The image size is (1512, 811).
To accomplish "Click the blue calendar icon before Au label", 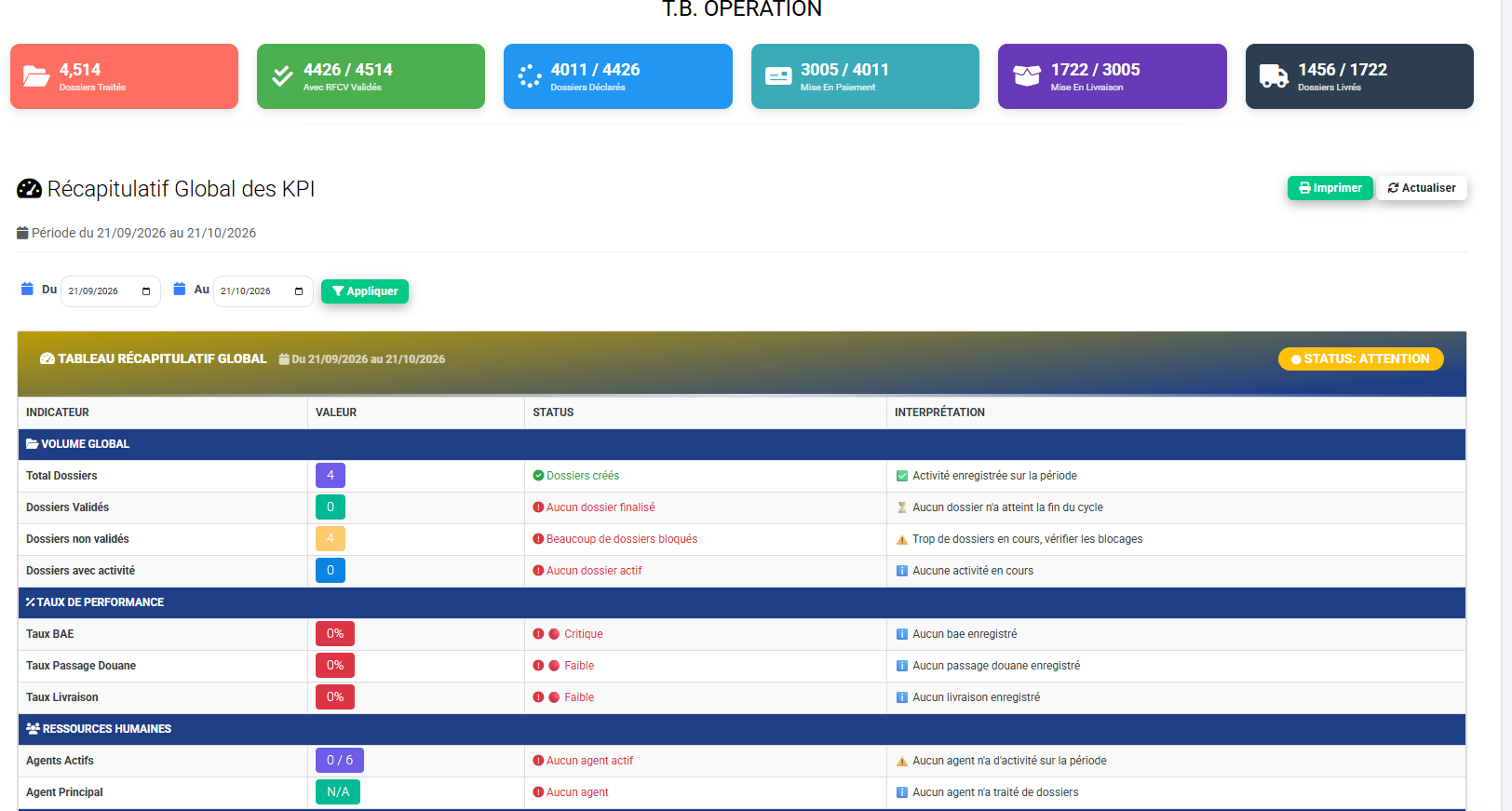I will [180, 290].
